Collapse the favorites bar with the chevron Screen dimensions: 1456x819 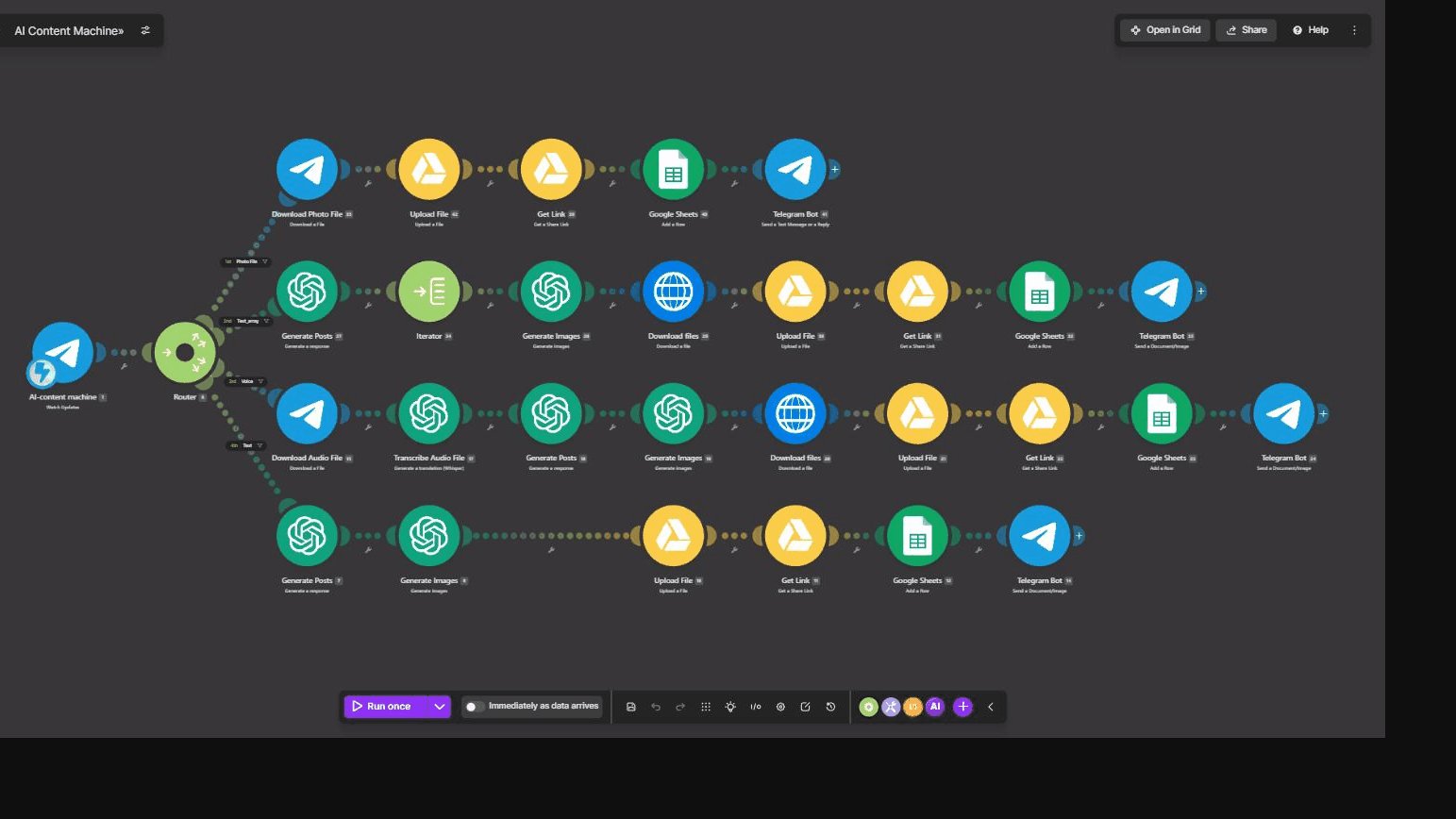tap(991, 707)
